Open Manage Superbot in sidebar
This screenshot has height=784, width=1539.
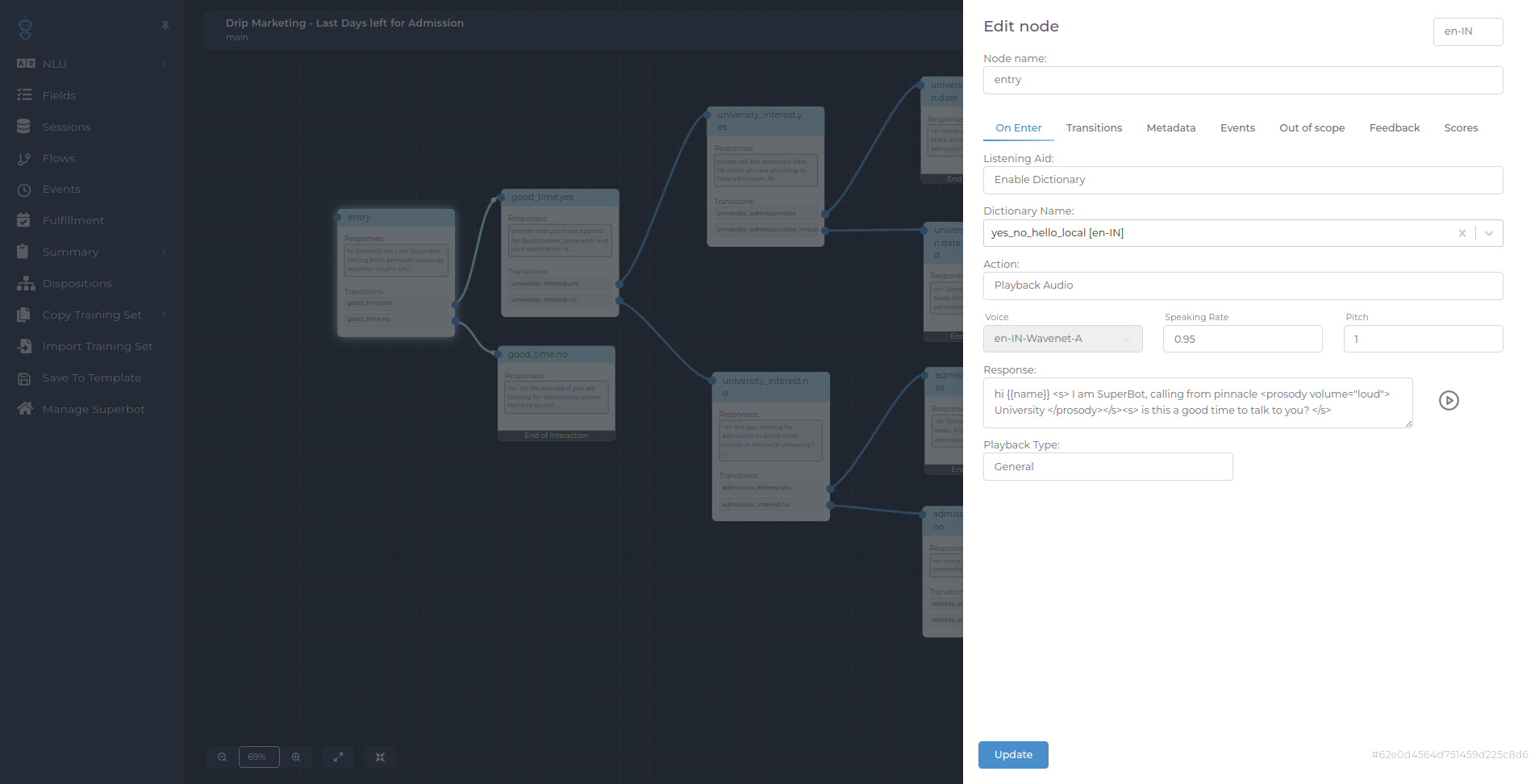94,410
